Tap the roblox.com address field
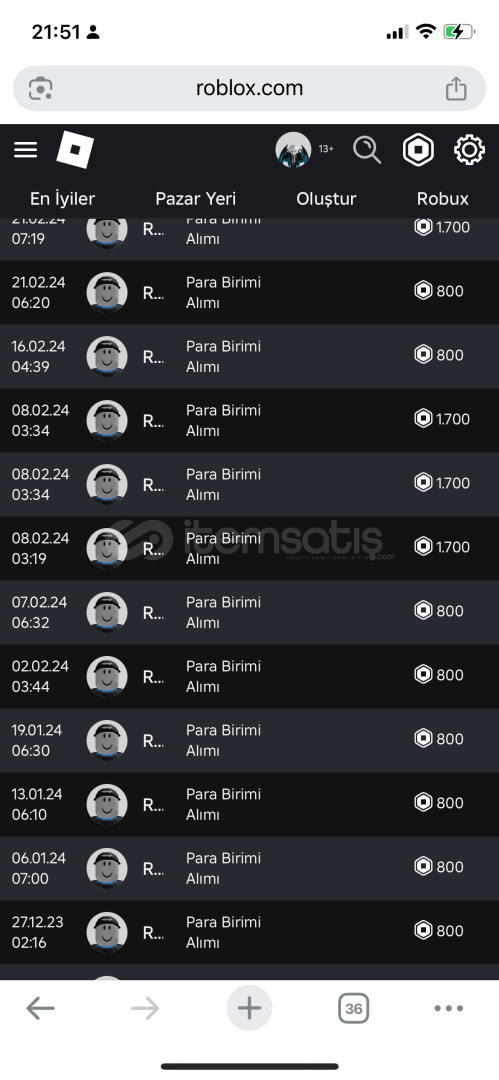This screenshot has height=1080, width=499. coord(250,88)
